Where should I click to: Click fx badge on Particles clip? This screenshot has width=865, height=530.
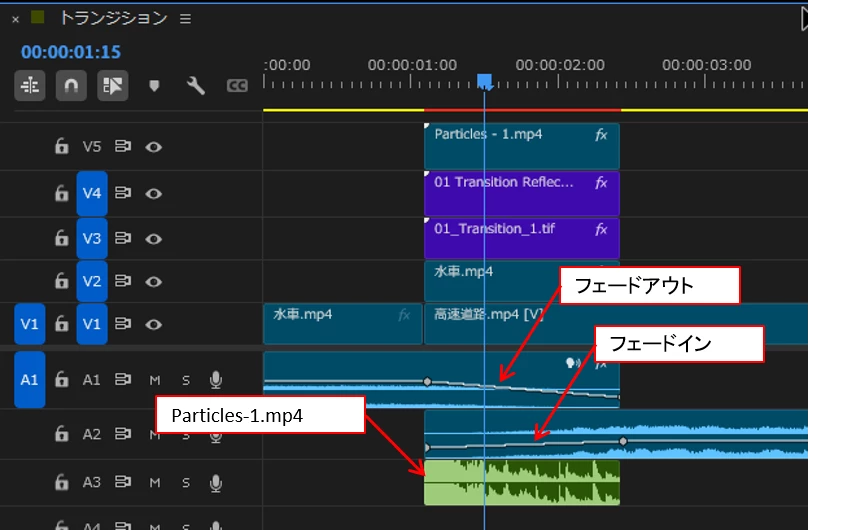[x=601, y=135]
